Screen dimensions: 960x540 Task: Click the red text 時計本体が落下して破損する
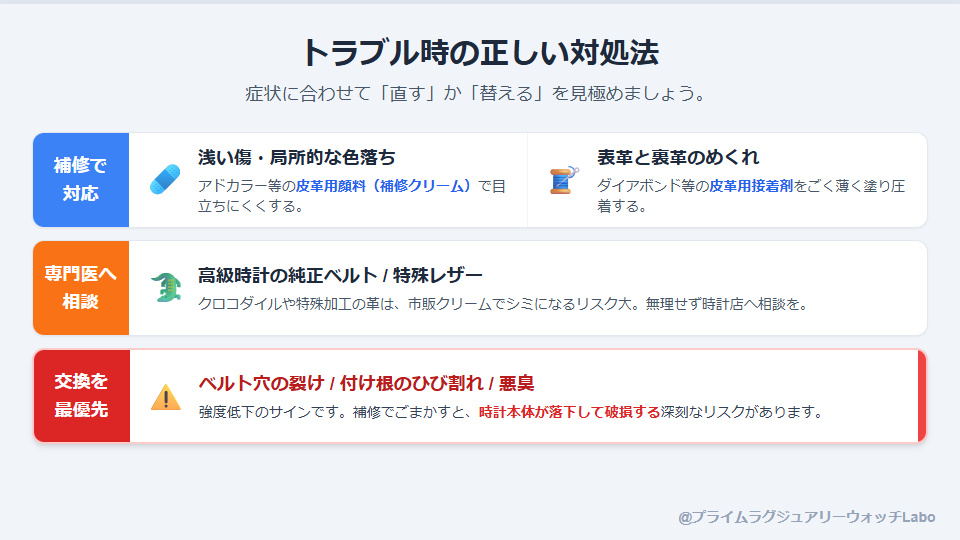569,412
